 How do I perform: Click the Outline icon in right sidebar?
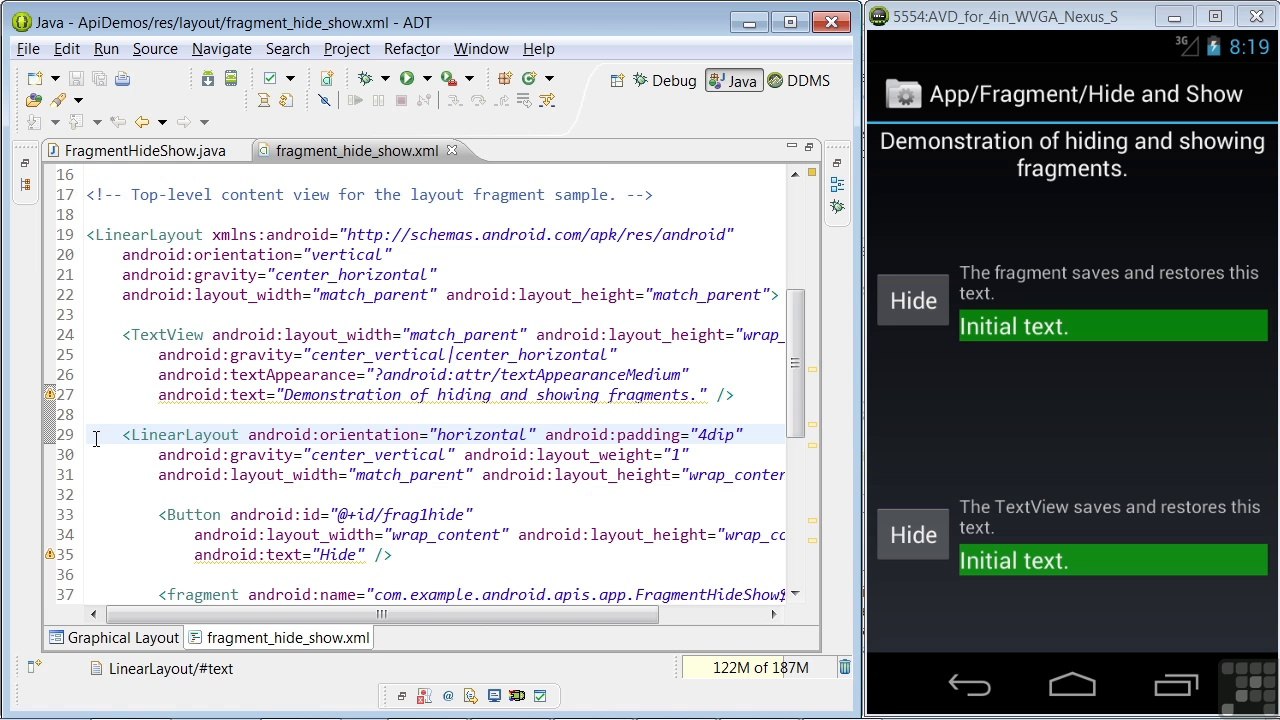837,184
